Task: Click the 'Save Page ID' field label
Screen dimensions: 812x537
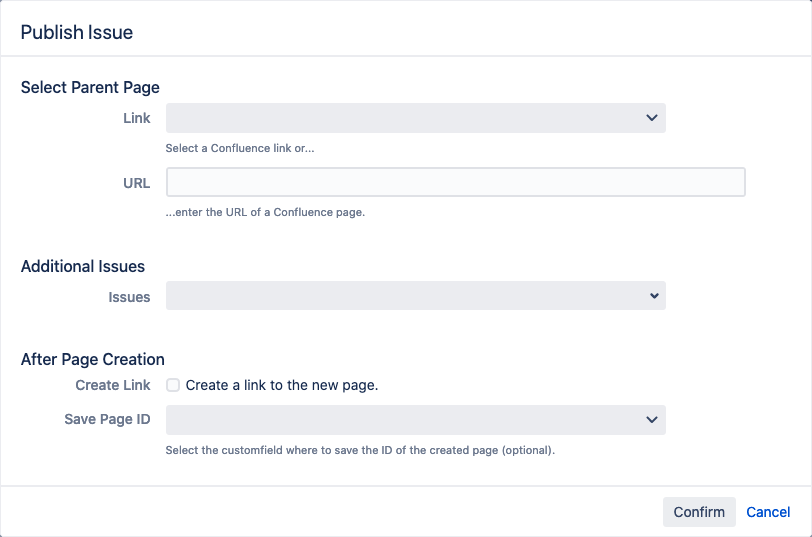Action: pos(107,420)
